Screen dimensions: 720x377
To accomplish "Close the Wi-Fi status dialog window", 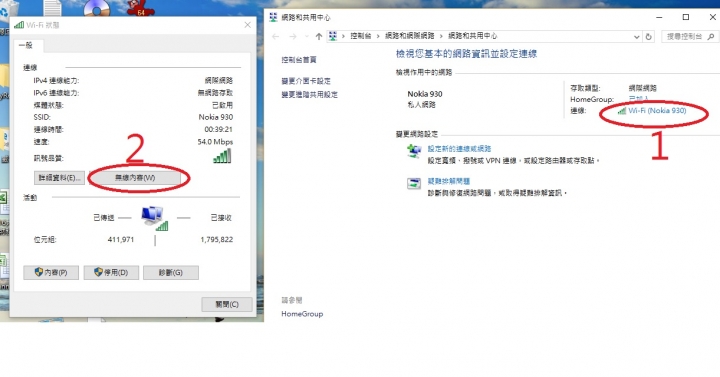I will coord(248,25).
